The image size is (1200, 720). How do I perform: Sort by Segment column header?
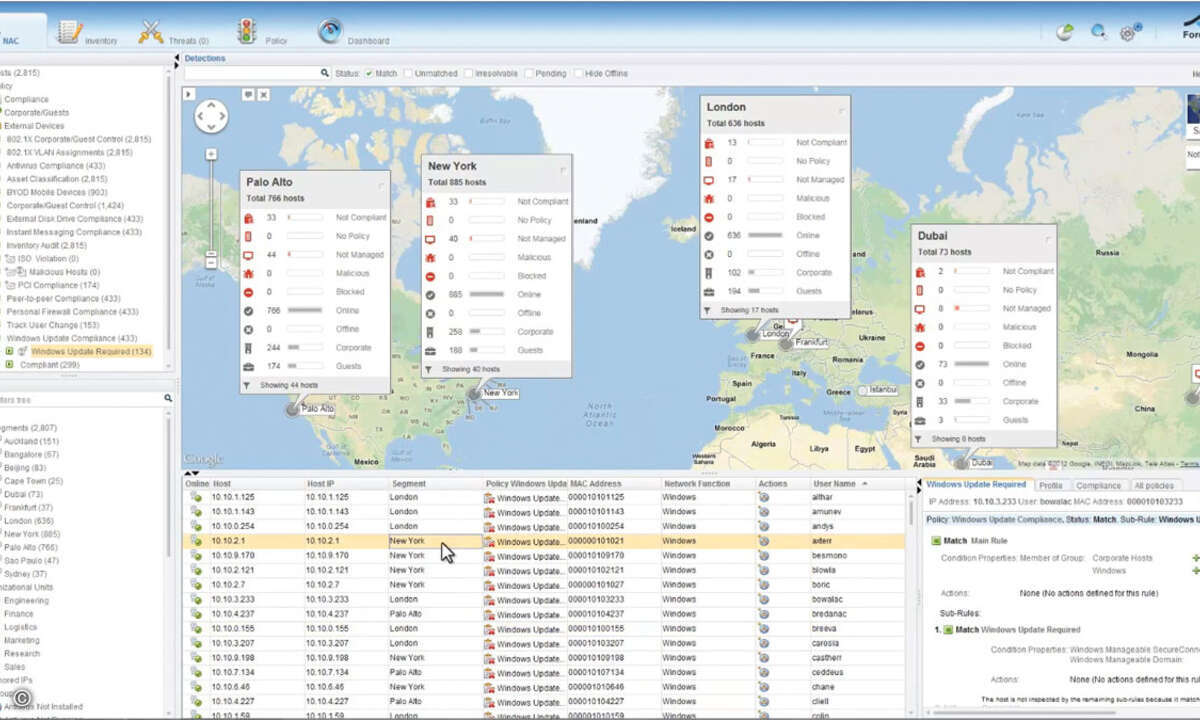pos(435,483)
